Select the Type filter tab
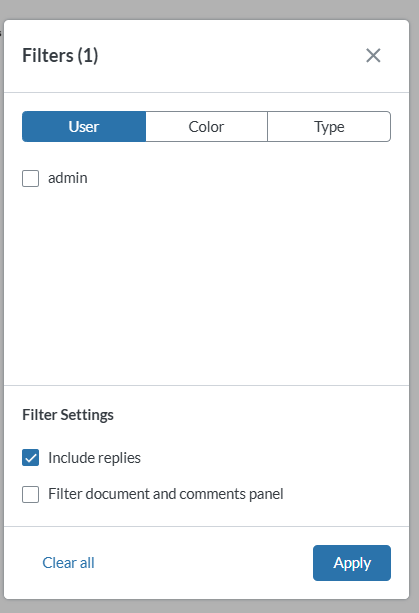 tap(329, 127)
